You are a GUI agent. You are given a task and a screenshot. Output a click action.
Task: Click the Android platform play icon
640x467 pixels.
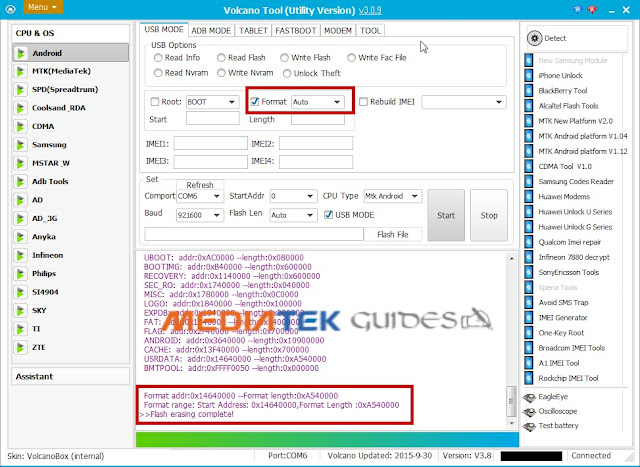click(x=20, y=53)
